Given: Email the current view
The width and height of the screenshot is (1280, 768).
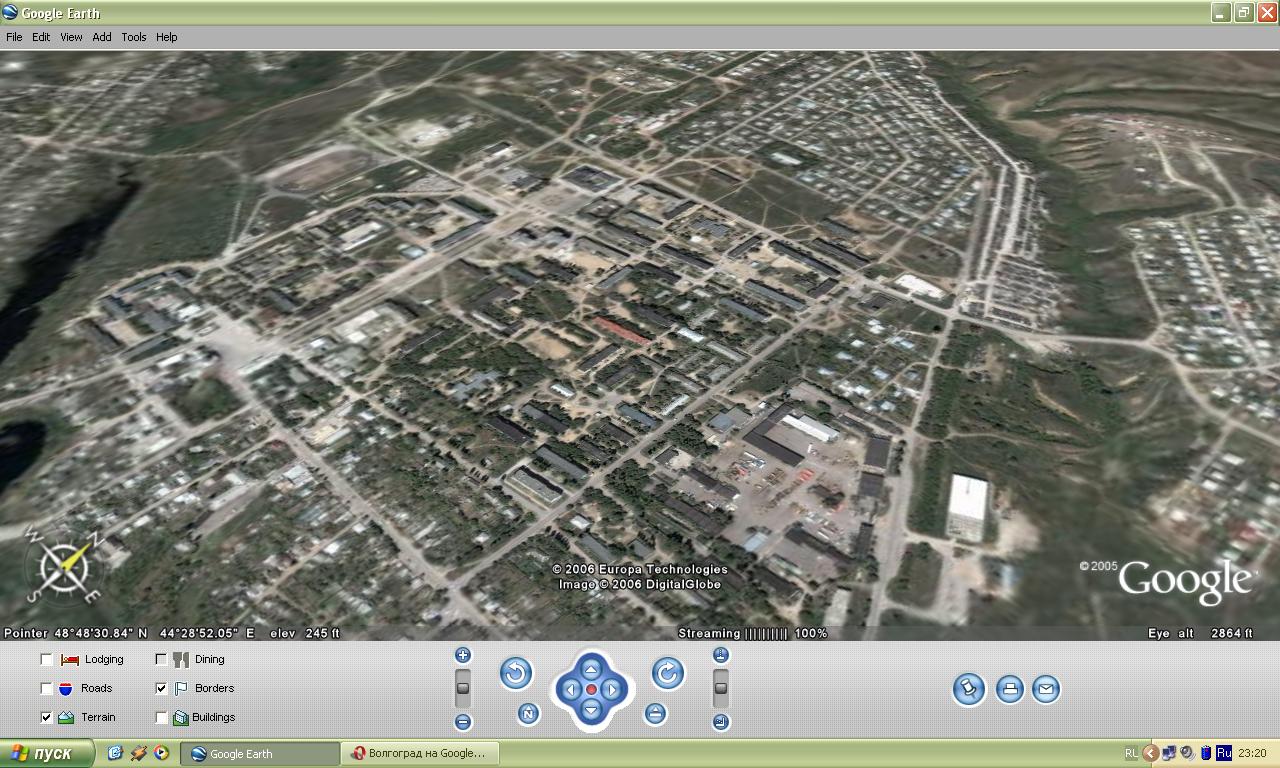Looking at the screenshot, I should pyautogui.click(x=1046, y=689).
